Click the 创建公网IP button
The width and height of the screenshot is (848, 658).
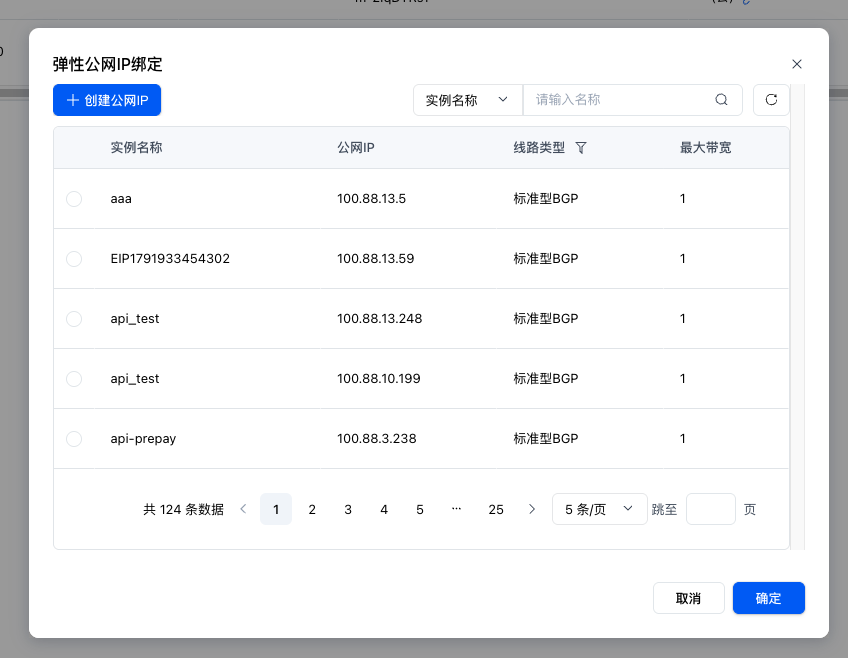(107, 100)
